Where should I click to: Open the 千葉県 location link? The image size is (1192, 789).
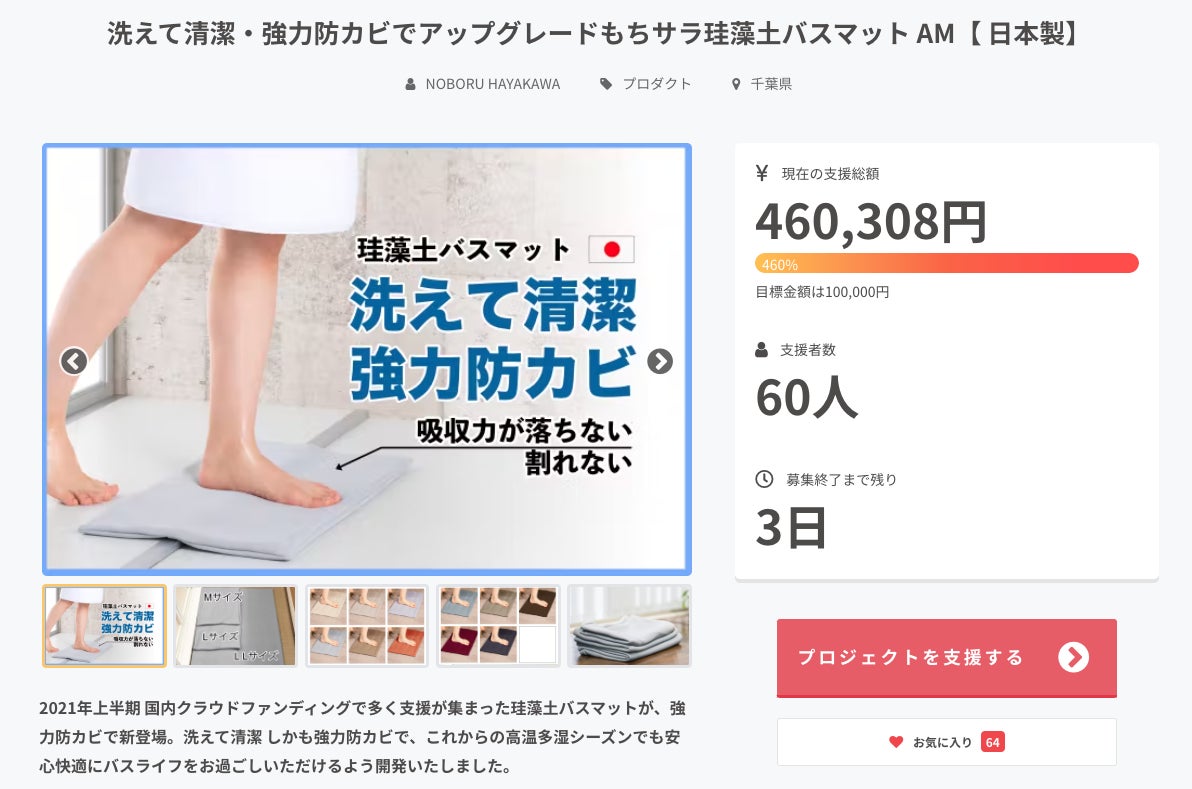tap(771, 84)
